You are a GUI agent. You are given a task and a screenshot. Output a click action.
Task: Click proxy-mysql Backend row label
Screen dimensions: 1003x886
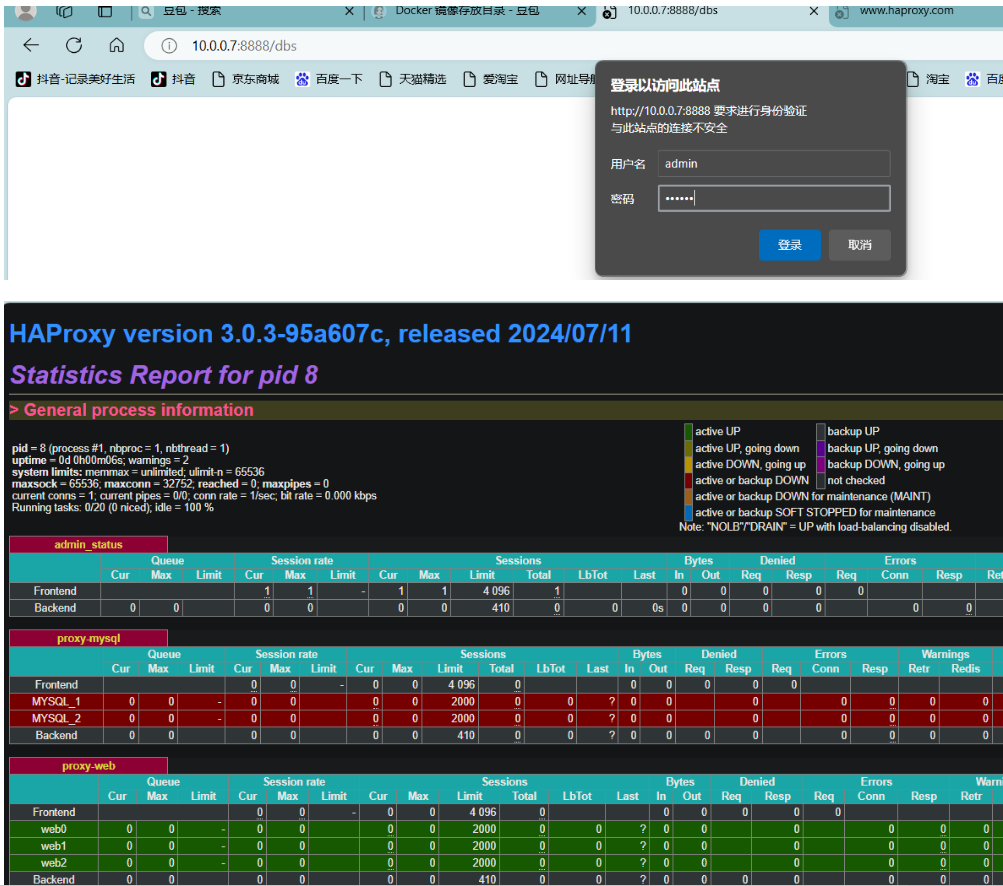pos(56,736)
